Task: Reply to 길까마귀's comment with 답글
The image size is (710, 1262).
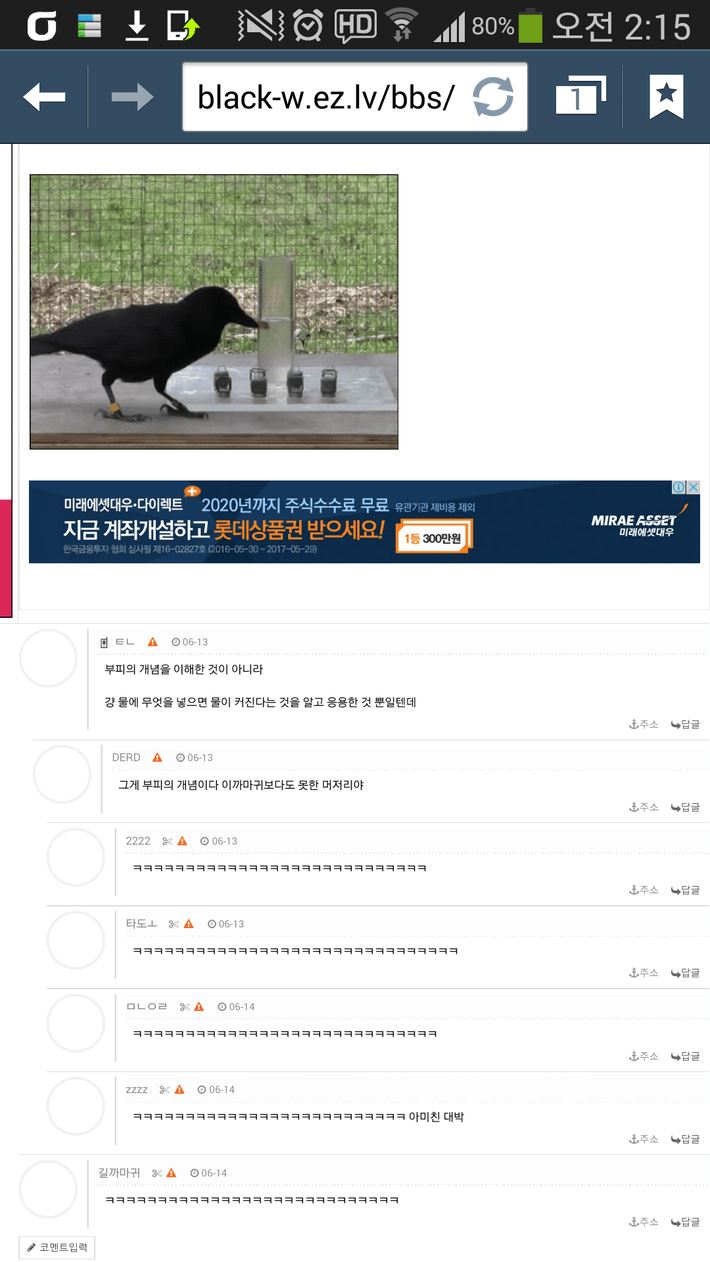Action: pyautogui.click(x=686, y=1222)
